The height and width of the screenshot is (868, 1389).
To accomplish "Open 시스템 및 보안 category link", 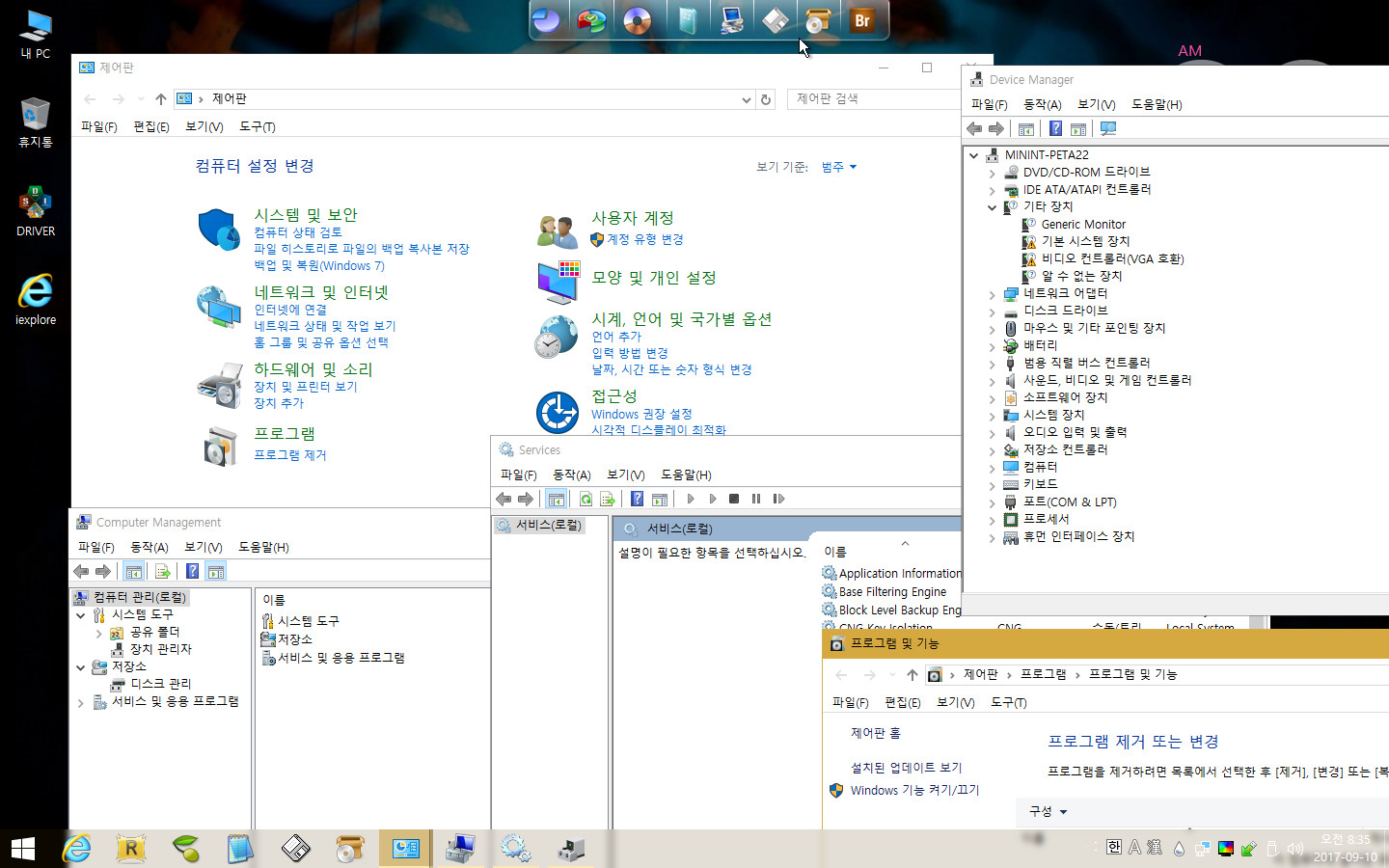I will click(x=306, y=215).
